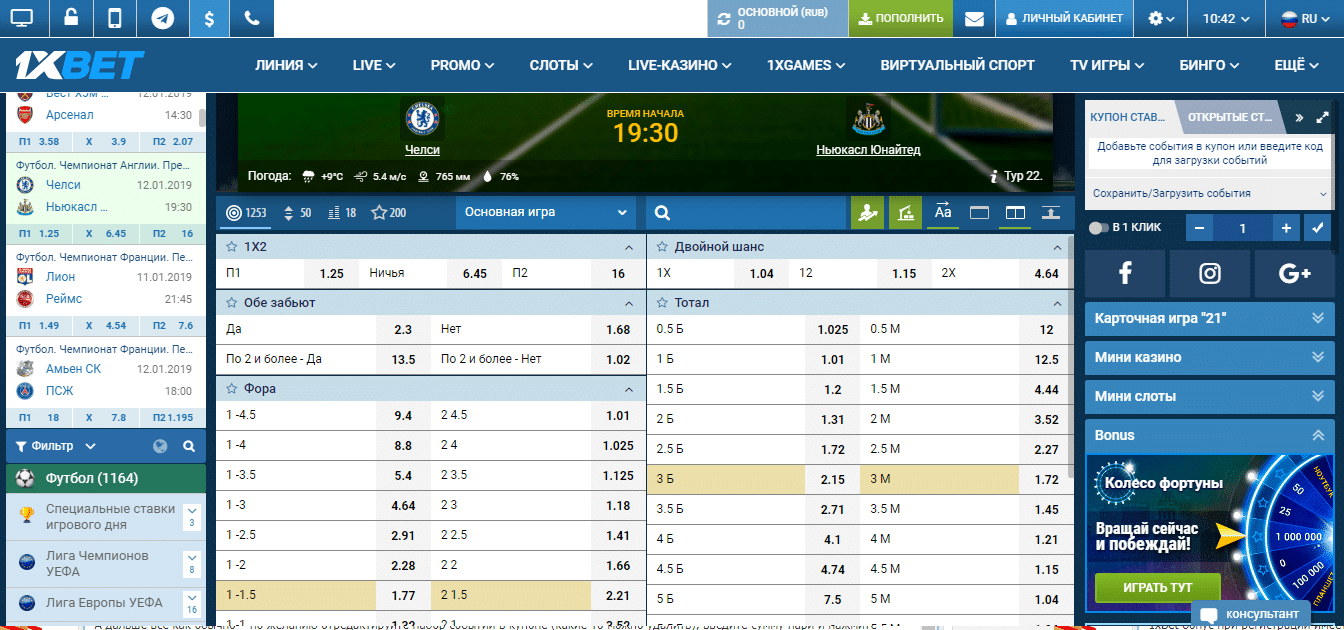Collapse the 1X2 market section

(x=628, y=247)
